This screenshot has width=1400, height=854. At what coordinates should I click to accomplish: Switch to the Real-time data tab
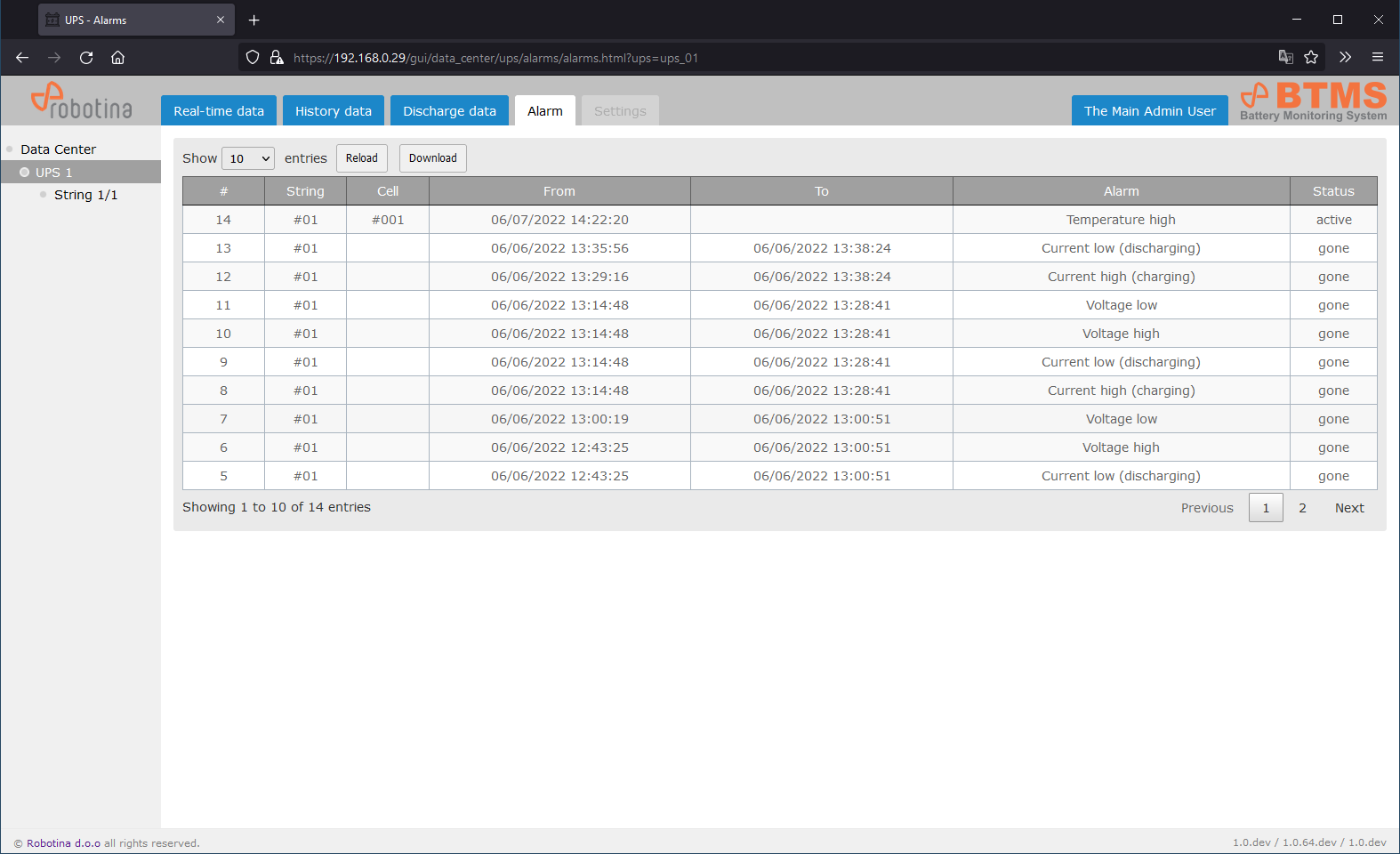pos(219,111)
